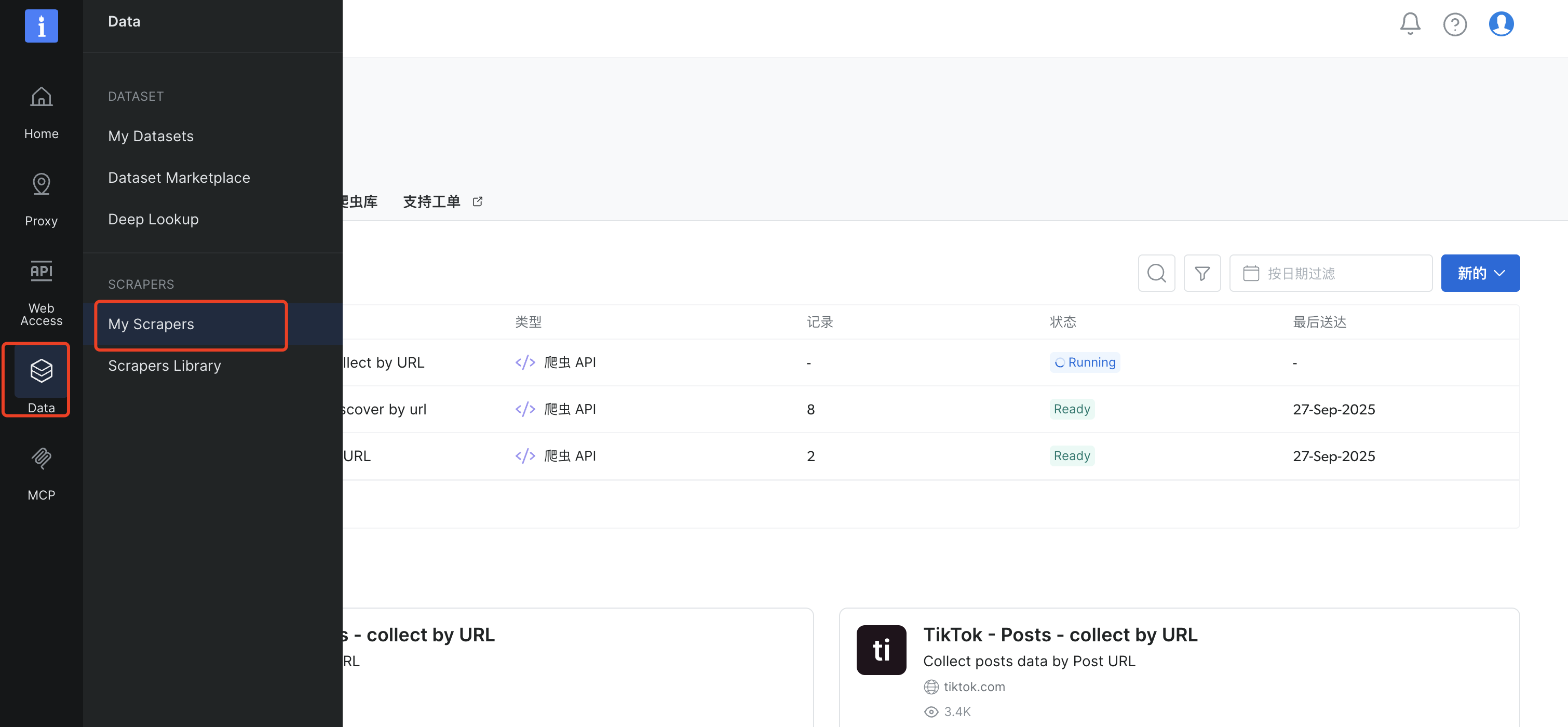
Task: Select the Data layers icon
Action: [42, 371]
